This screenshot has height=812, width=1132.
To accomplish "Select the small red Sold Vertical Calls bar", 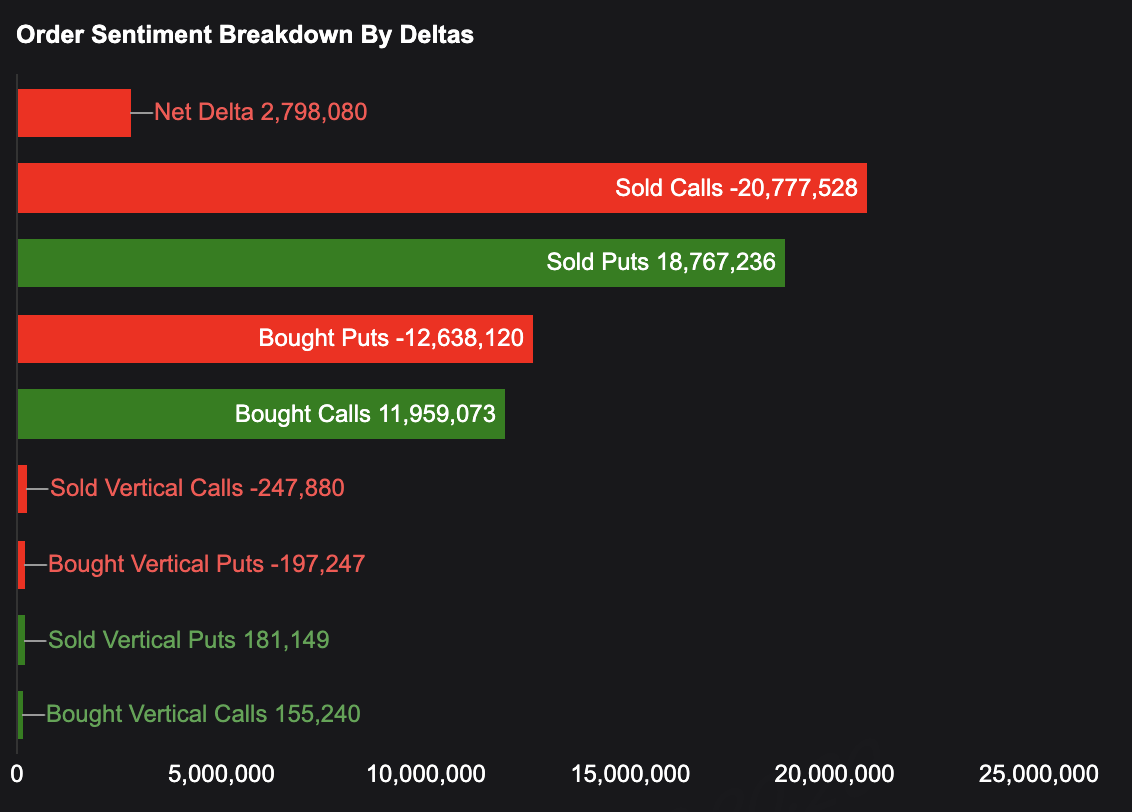I will [x=22, y=489].
